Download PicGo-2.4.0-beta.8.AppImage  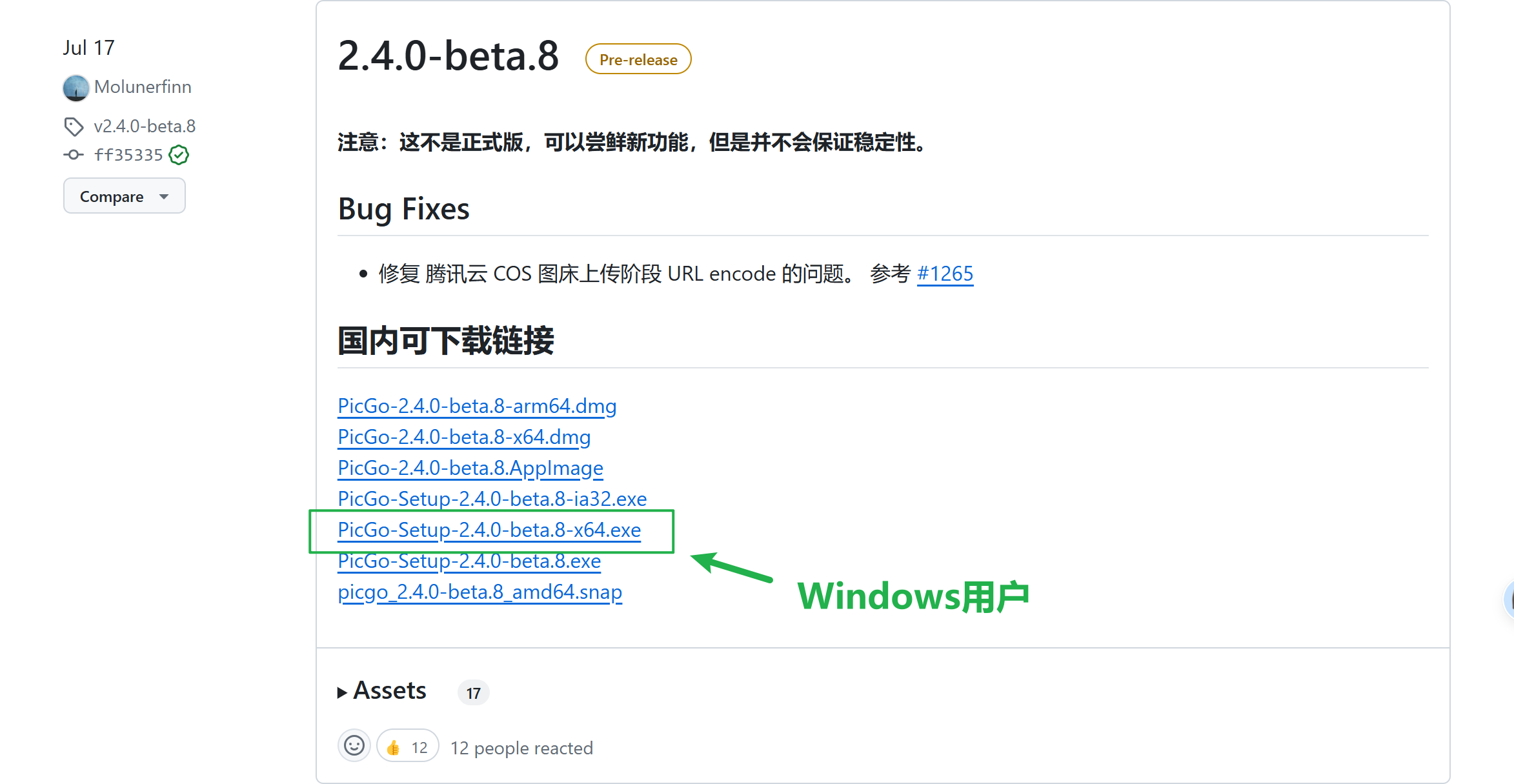tap(470, 468)
